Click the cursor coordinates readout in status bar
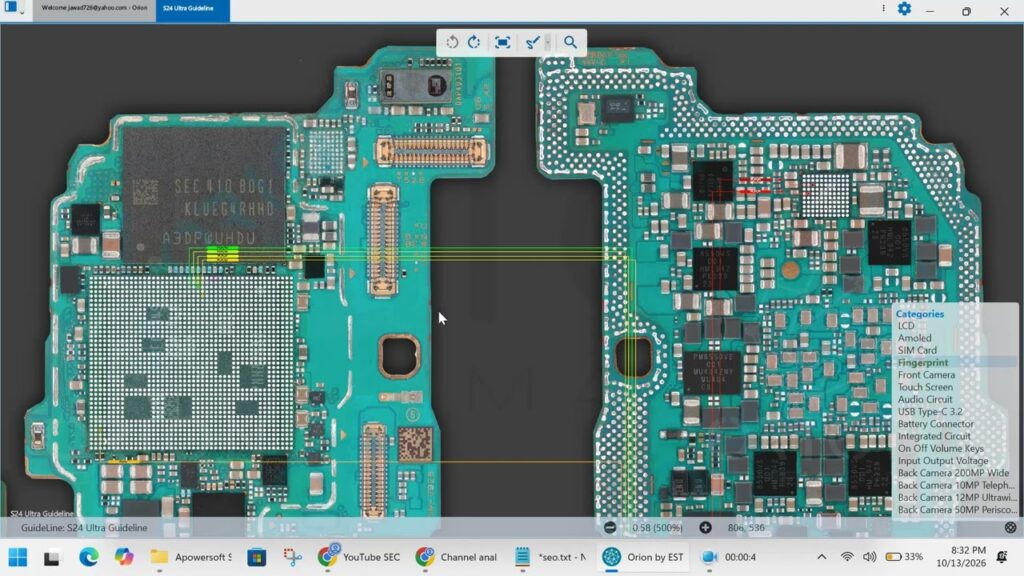This screenshot has height=576, width=1024. coord(746,528)
